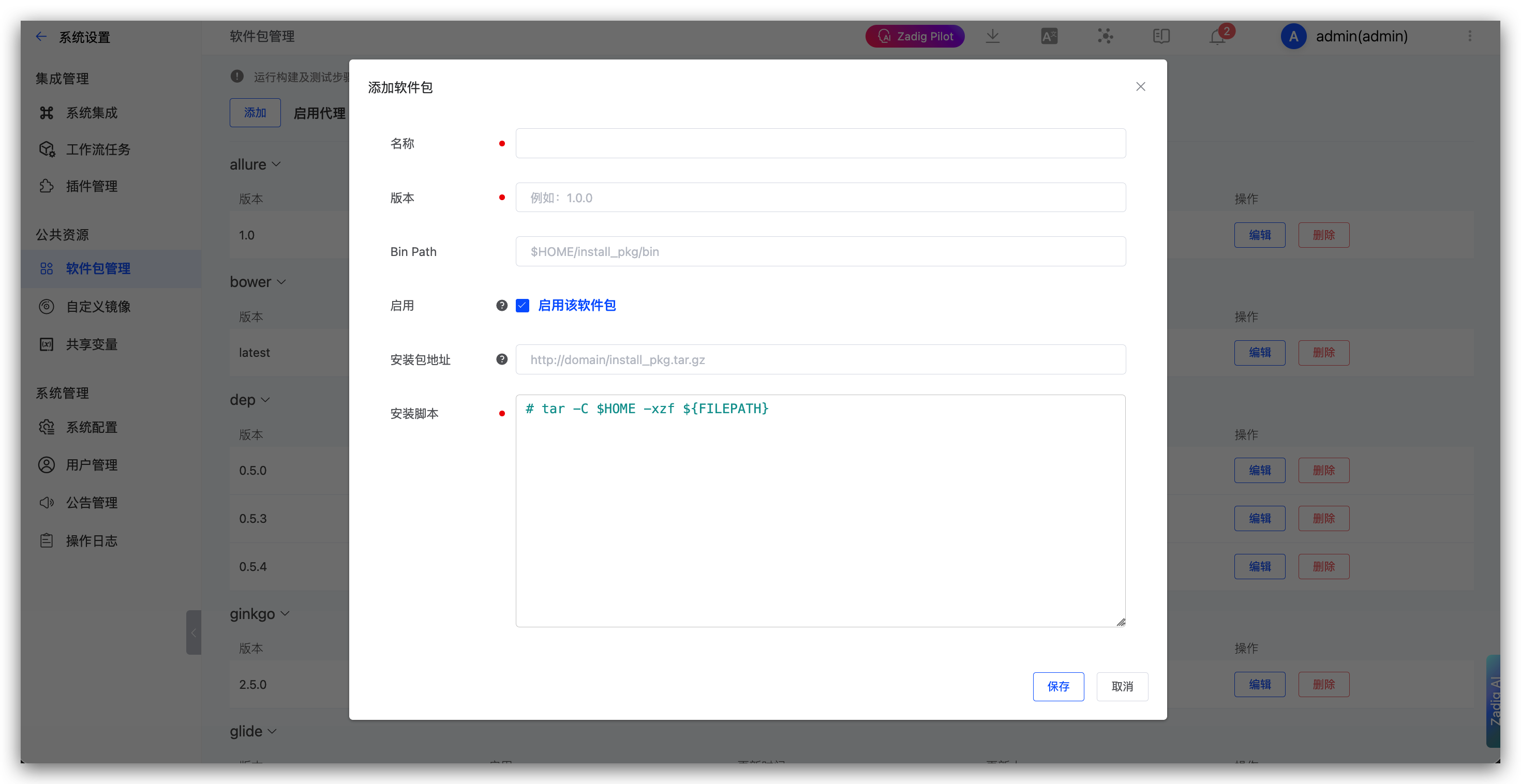Screen dimensions: 1521x784
Task: Click the download icon in top bar
Action: [993, 36]
